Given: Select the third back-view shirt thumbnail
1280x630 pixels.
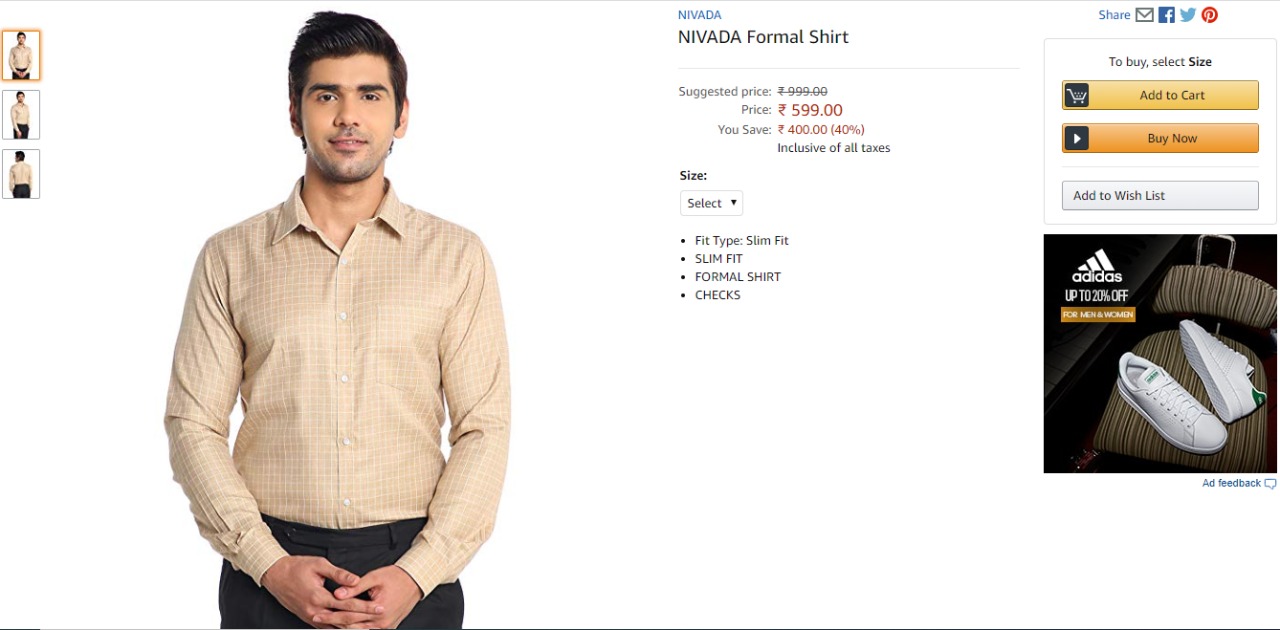Looking at the screenshot, I should (21, 174).
